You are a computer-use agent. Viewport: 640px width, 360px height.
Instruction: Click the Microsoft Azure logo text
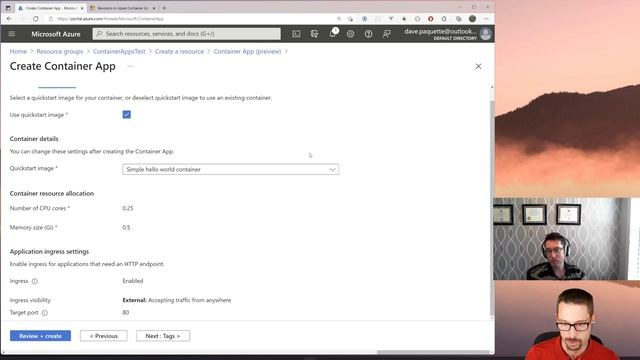[x=56, y=34]
